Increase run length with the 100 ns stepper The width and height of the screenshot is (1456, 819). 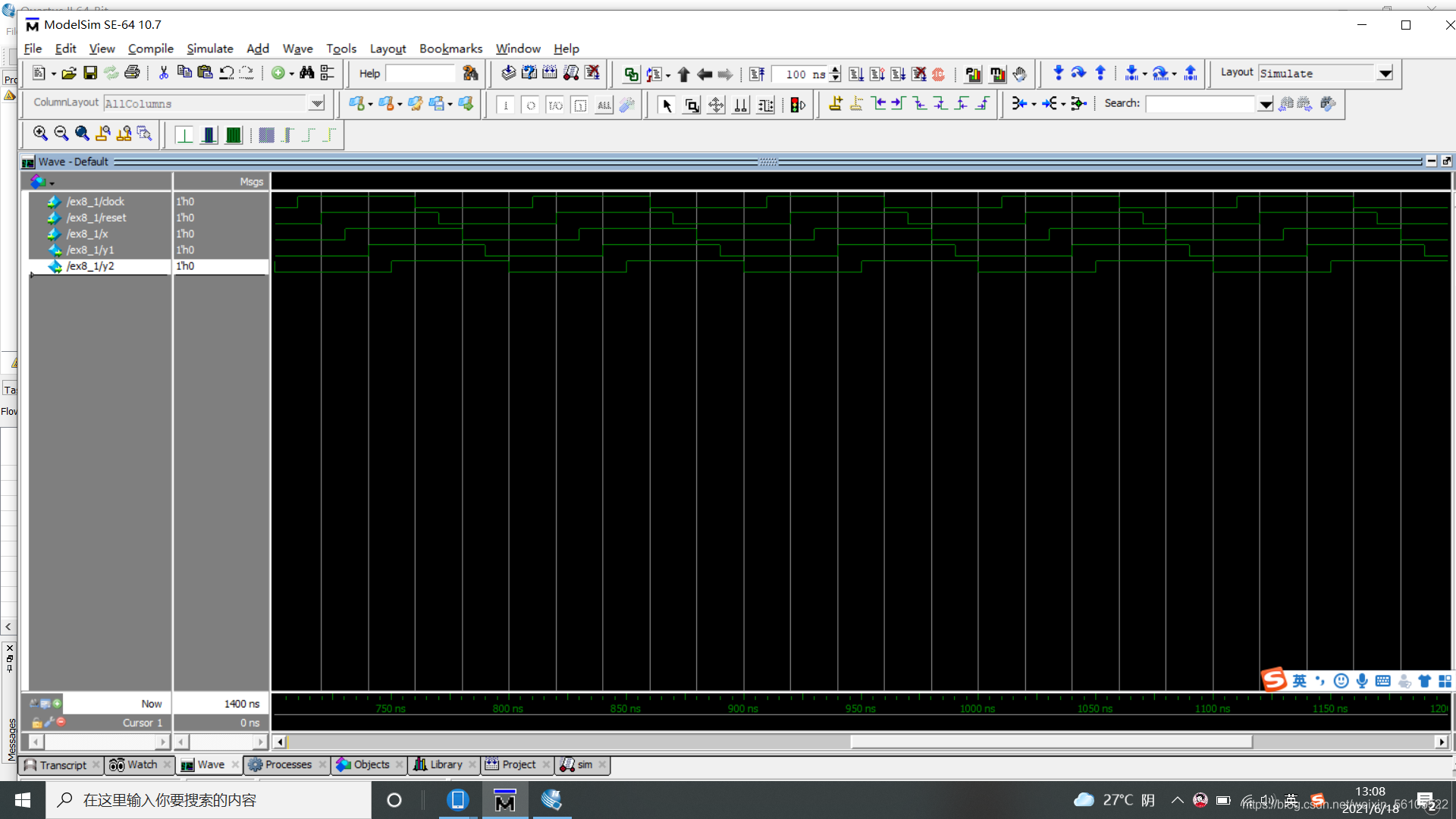click(x=835, y=70)
